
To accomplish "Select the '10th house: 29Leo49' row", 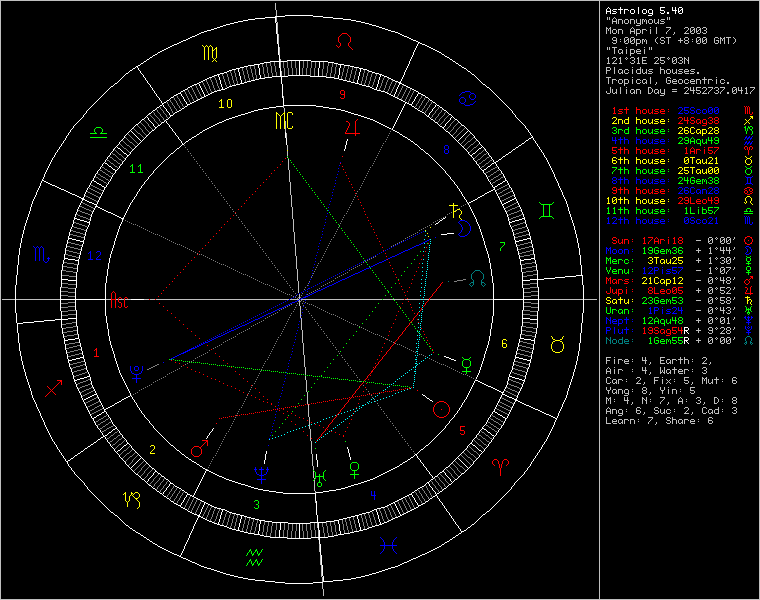I will [680, 201].
